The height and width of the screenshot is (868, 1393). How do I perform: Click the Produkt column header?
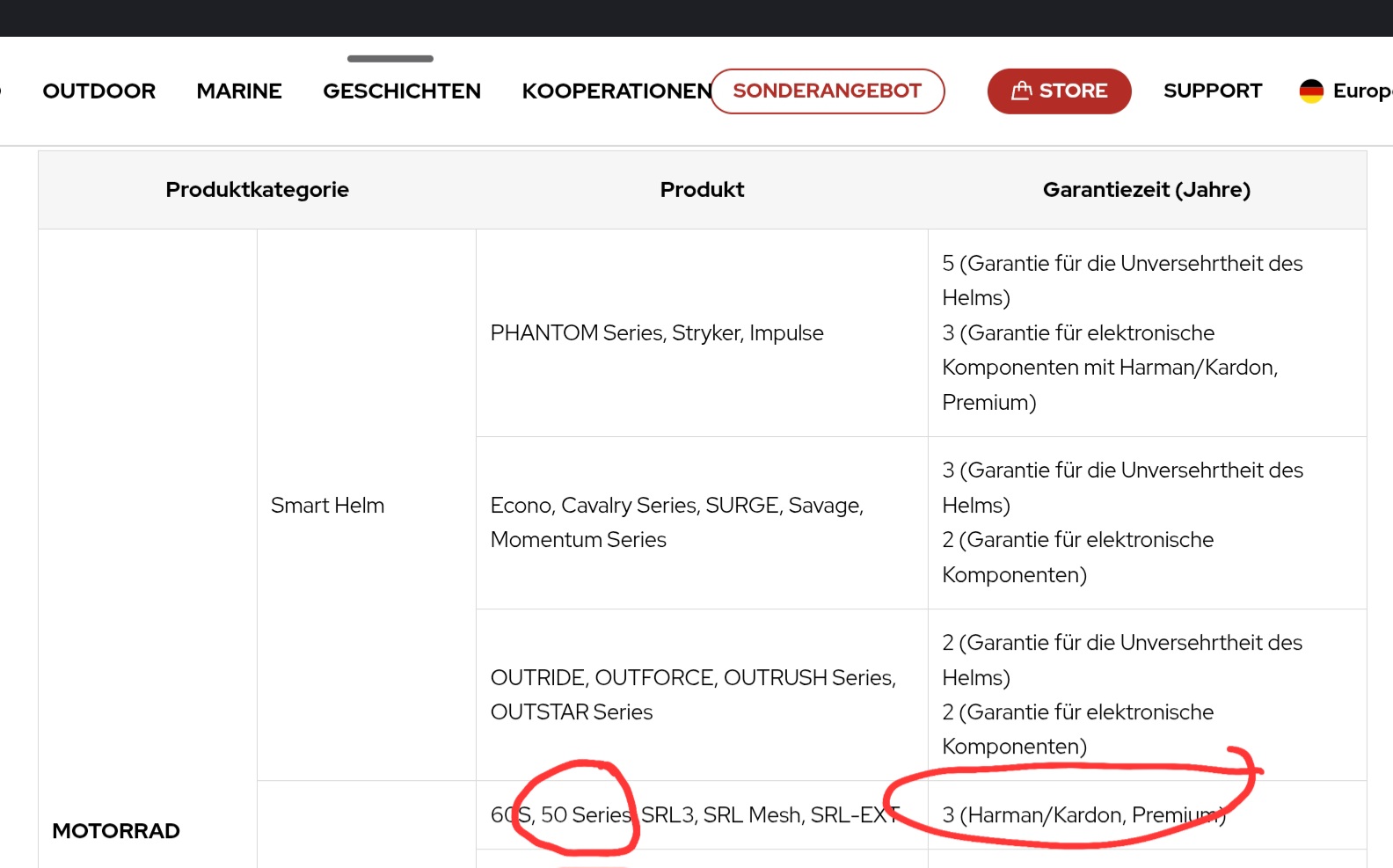pos(702,190)
